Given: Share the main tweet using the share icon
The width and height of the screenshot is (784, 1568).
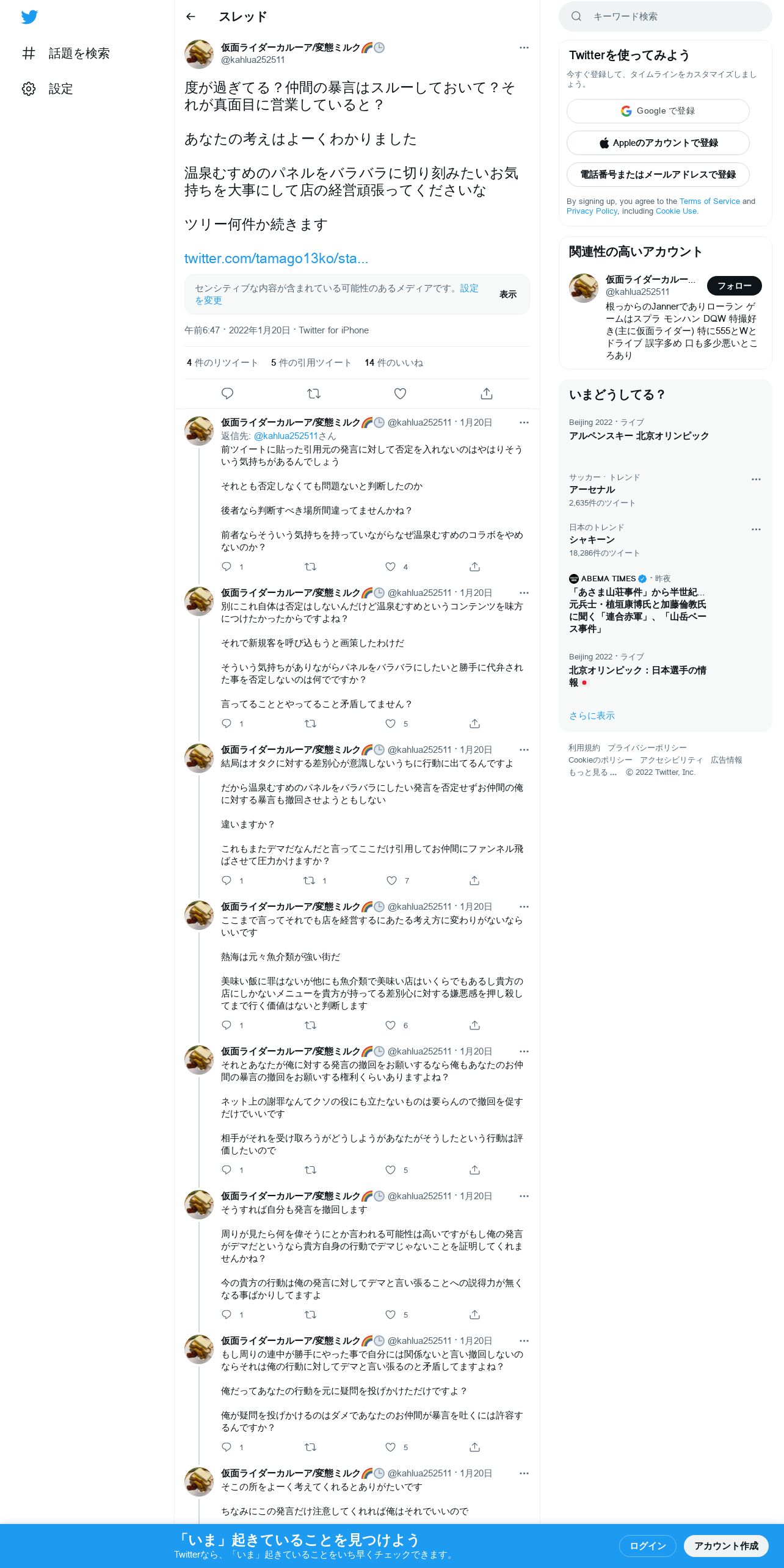Looking at the screenshot, I should pyautogui.click(x=487, y=394).
